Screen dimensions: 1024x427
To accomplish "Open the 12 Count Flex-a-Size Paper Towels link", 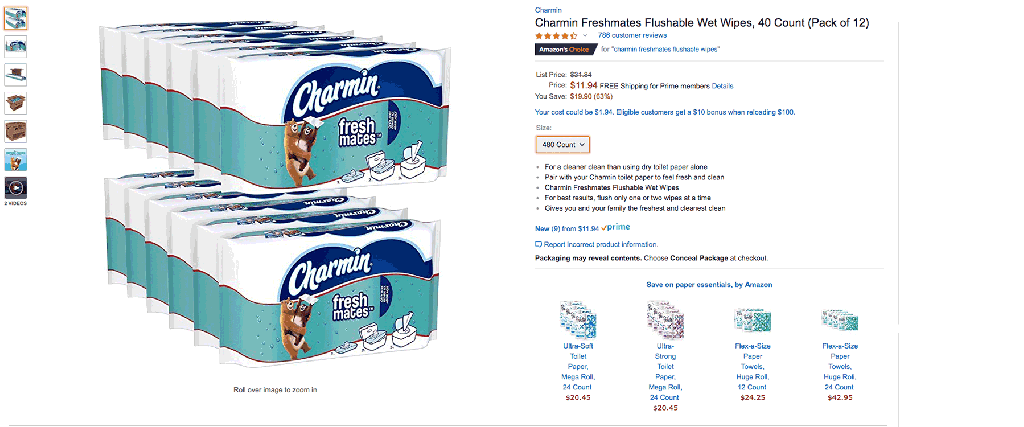I will [x=753, y=365].
